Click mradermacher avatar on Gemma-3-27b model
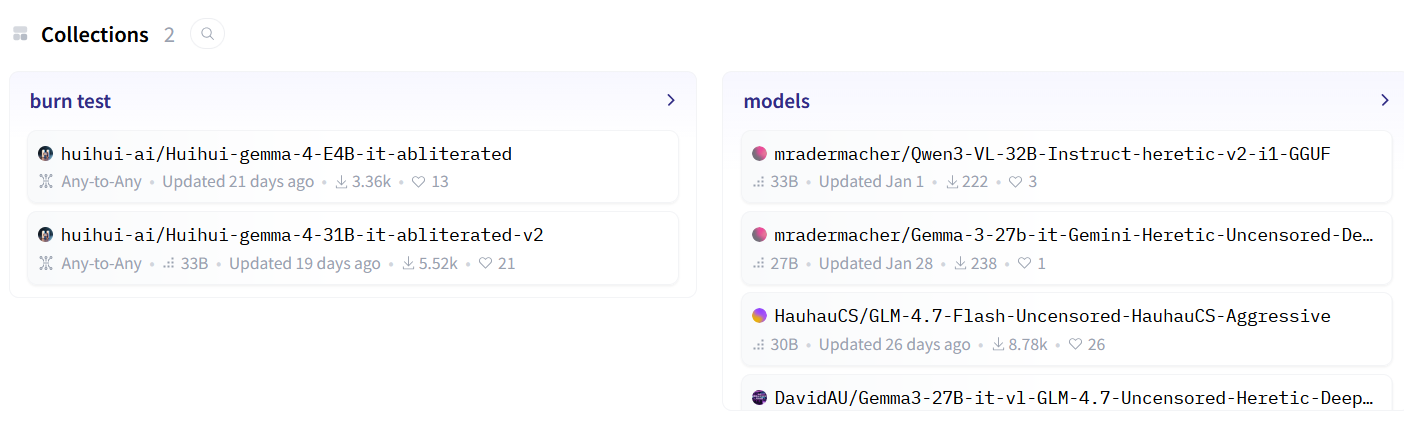 coord(759,235)
